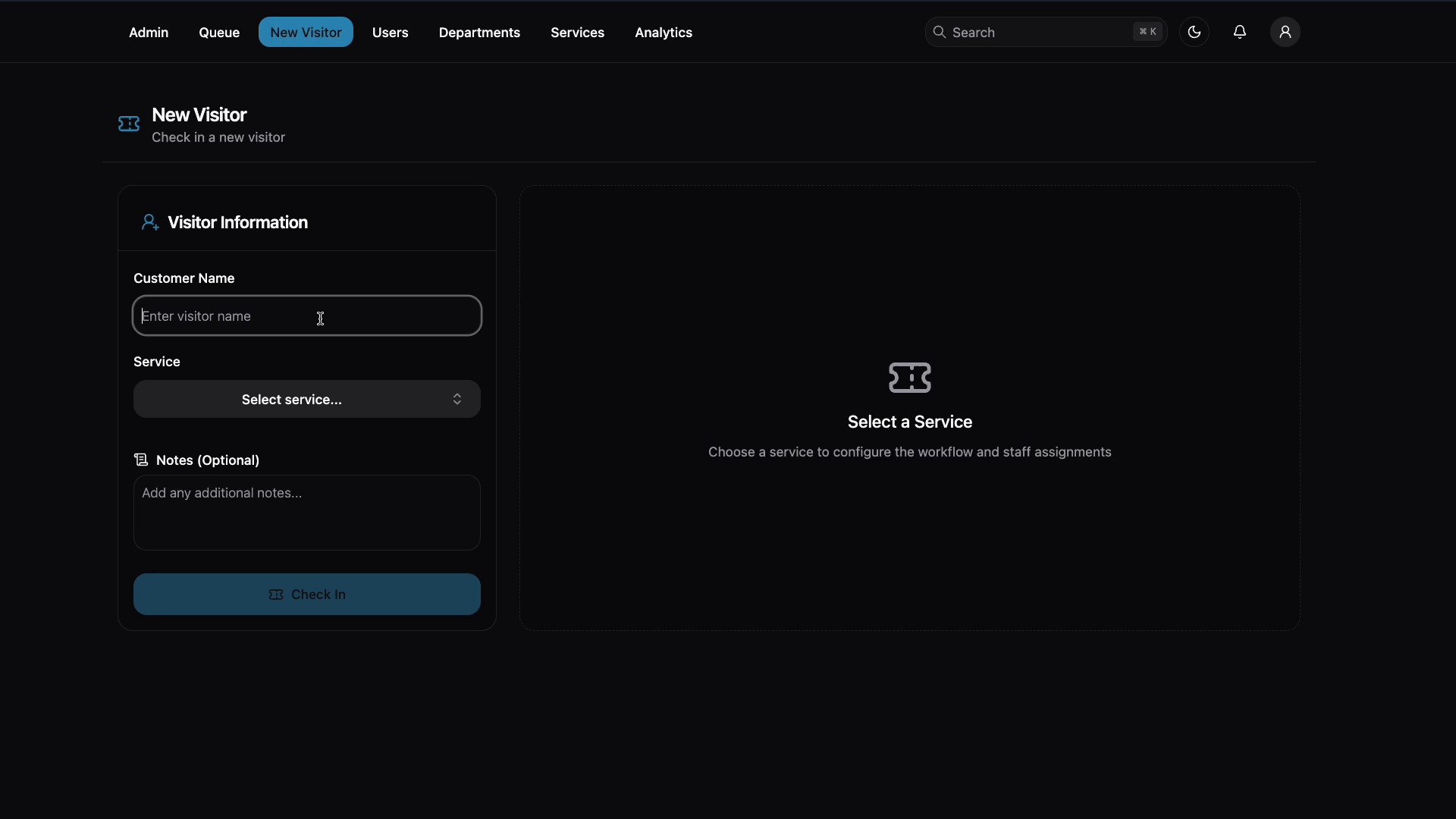Open notifications bell icon
The height and width of the screenshot is (819, 1456).
[x=1240, y=32]
